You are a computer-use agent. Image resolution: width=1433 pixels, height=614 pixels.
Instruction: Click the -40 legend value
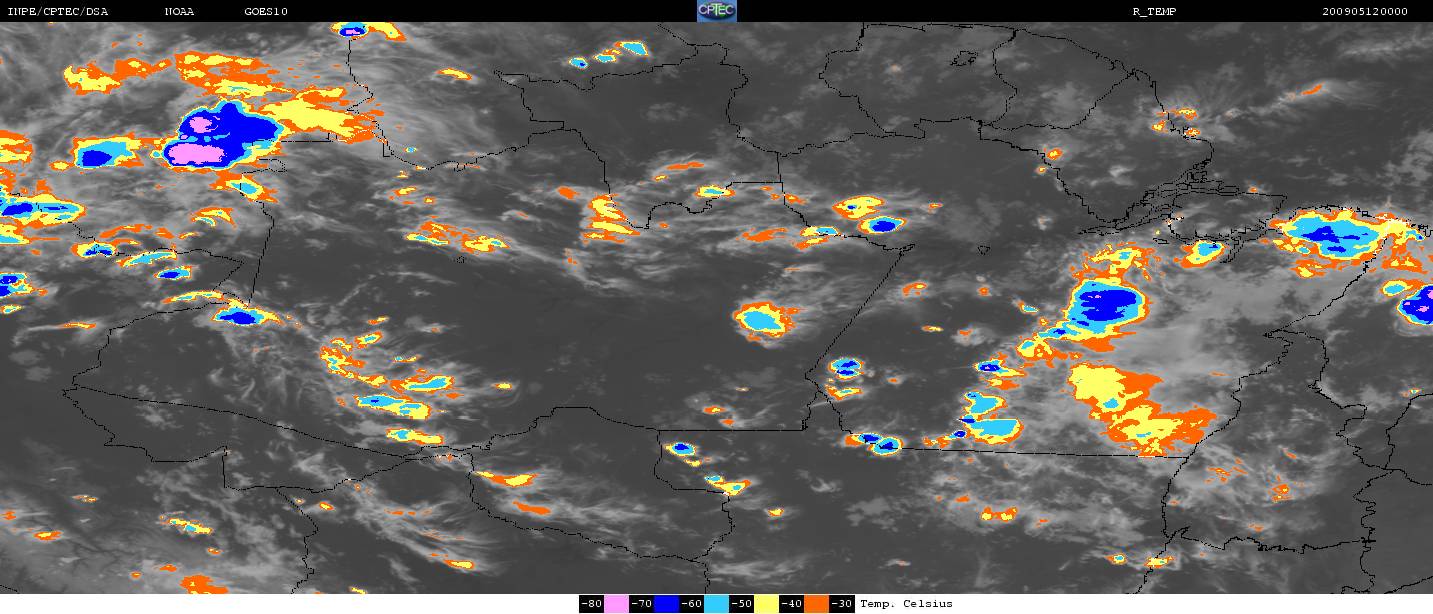tap(791, 604)
